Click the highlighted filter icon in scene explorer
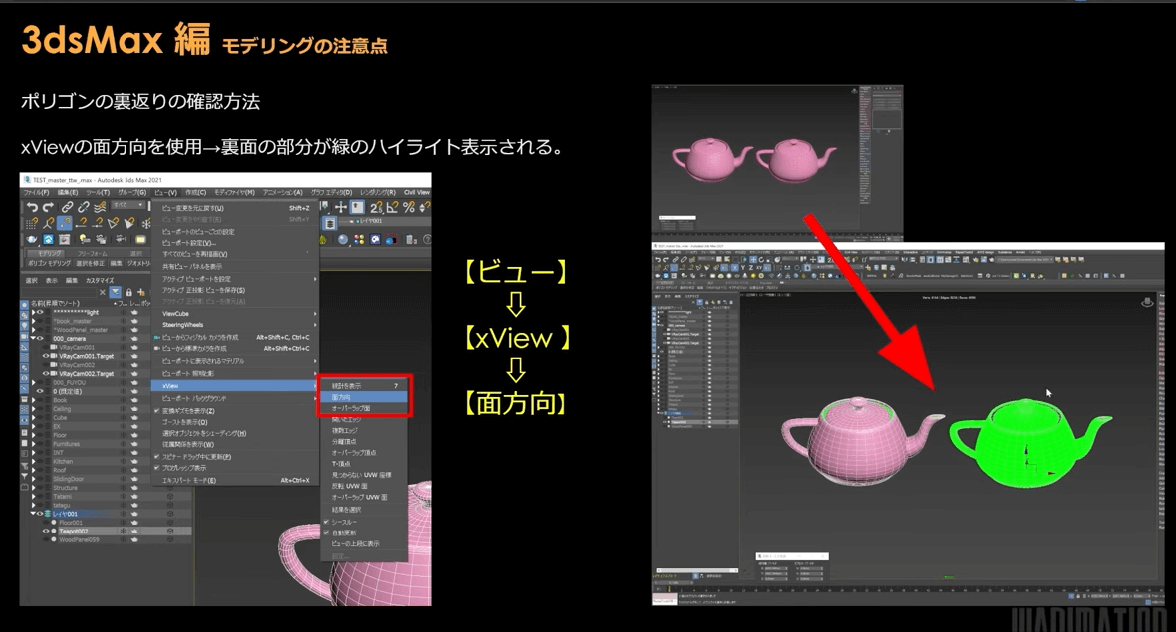The height and width of the screenshot is (632, 1176). tap(116, 292)
